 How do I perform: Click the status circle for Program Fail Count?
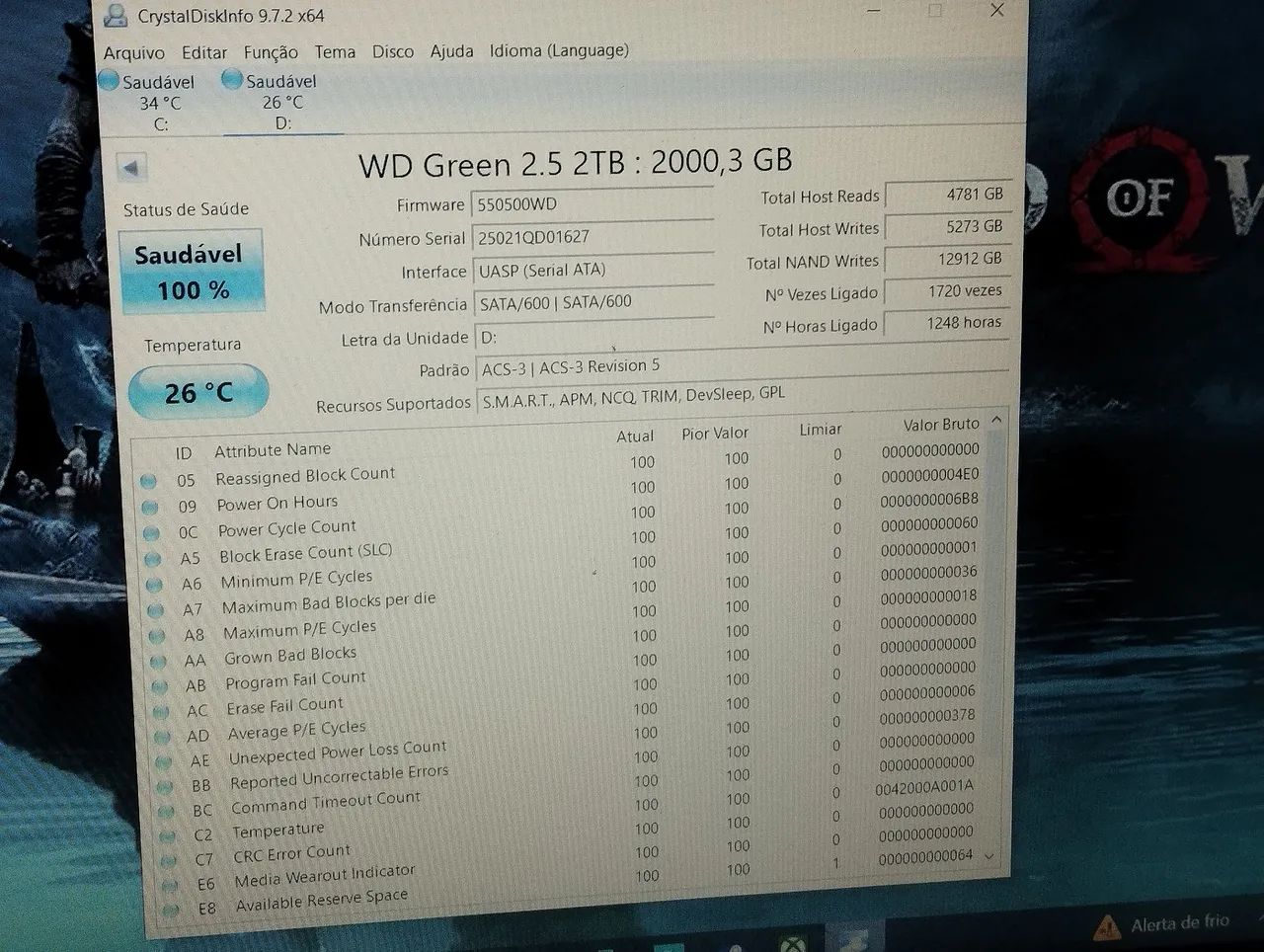(x=162, y=685)
